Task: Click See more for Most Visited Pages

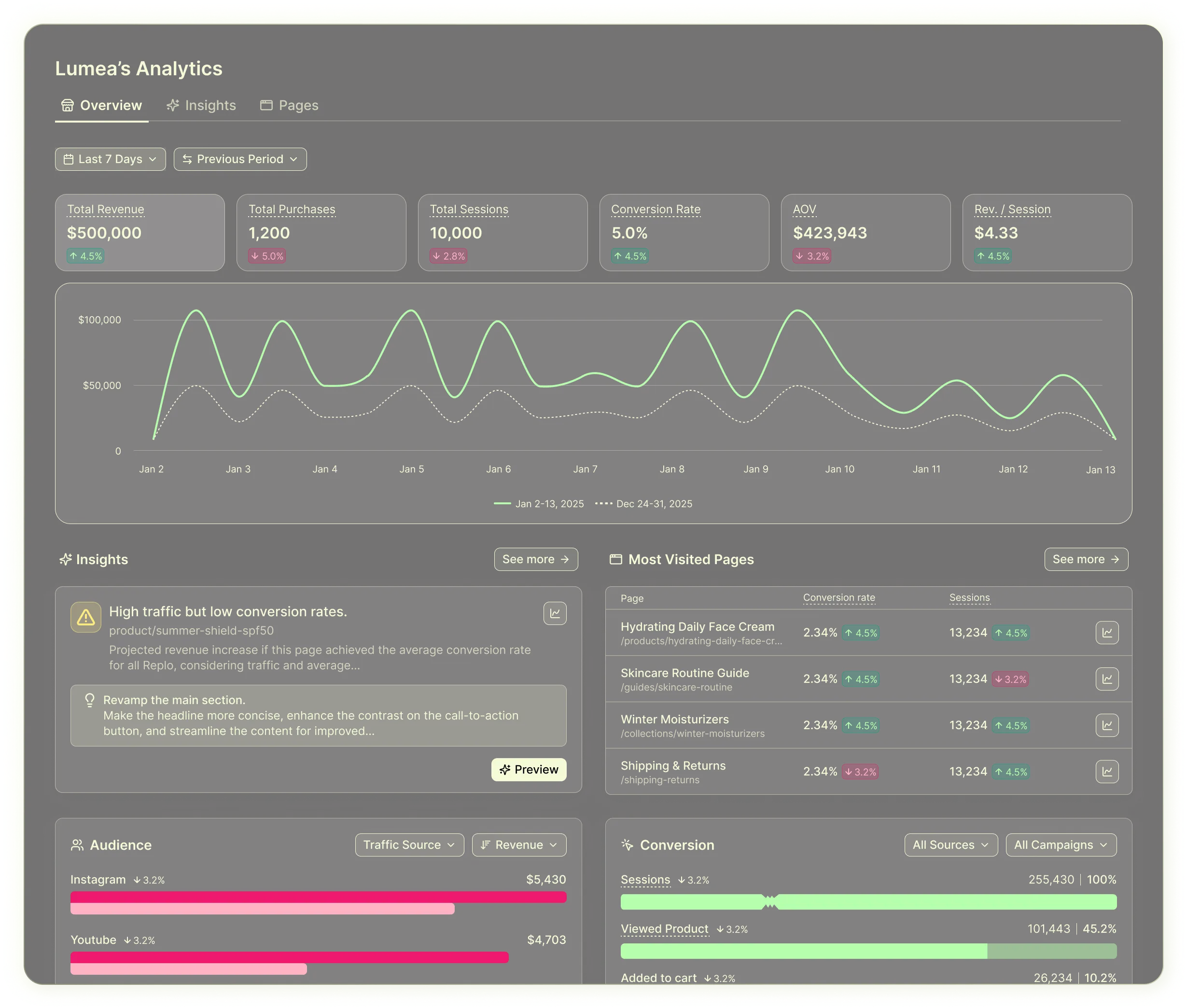Action: 1085,559
